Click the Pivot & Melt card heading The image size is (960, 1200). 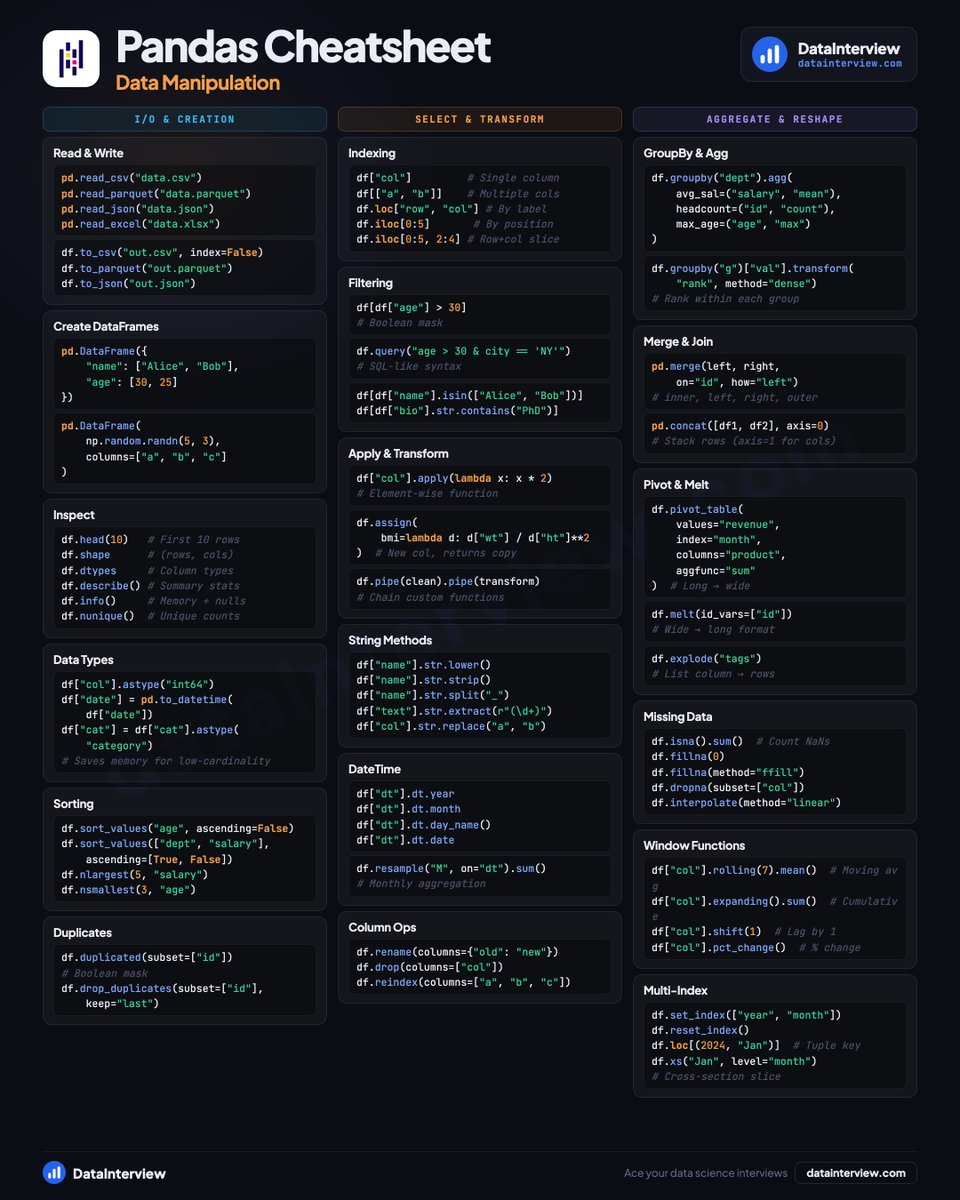(x=676, y=484)
